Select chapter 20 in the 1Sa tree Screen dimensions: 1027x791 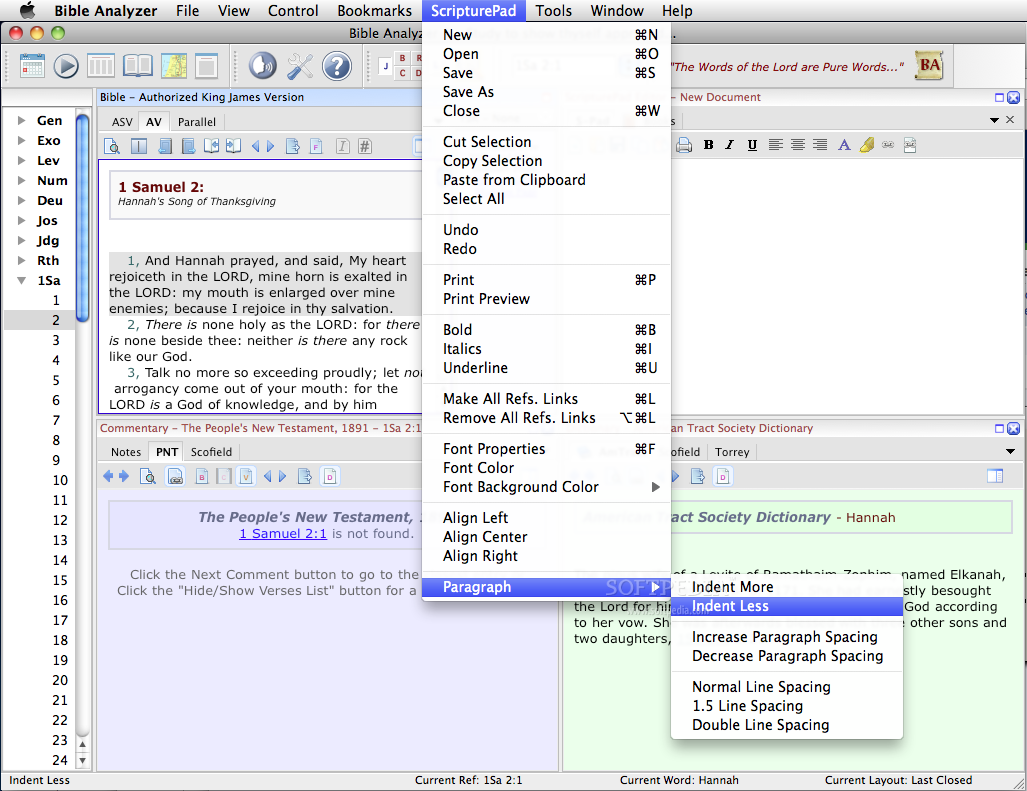coord(60,680)
